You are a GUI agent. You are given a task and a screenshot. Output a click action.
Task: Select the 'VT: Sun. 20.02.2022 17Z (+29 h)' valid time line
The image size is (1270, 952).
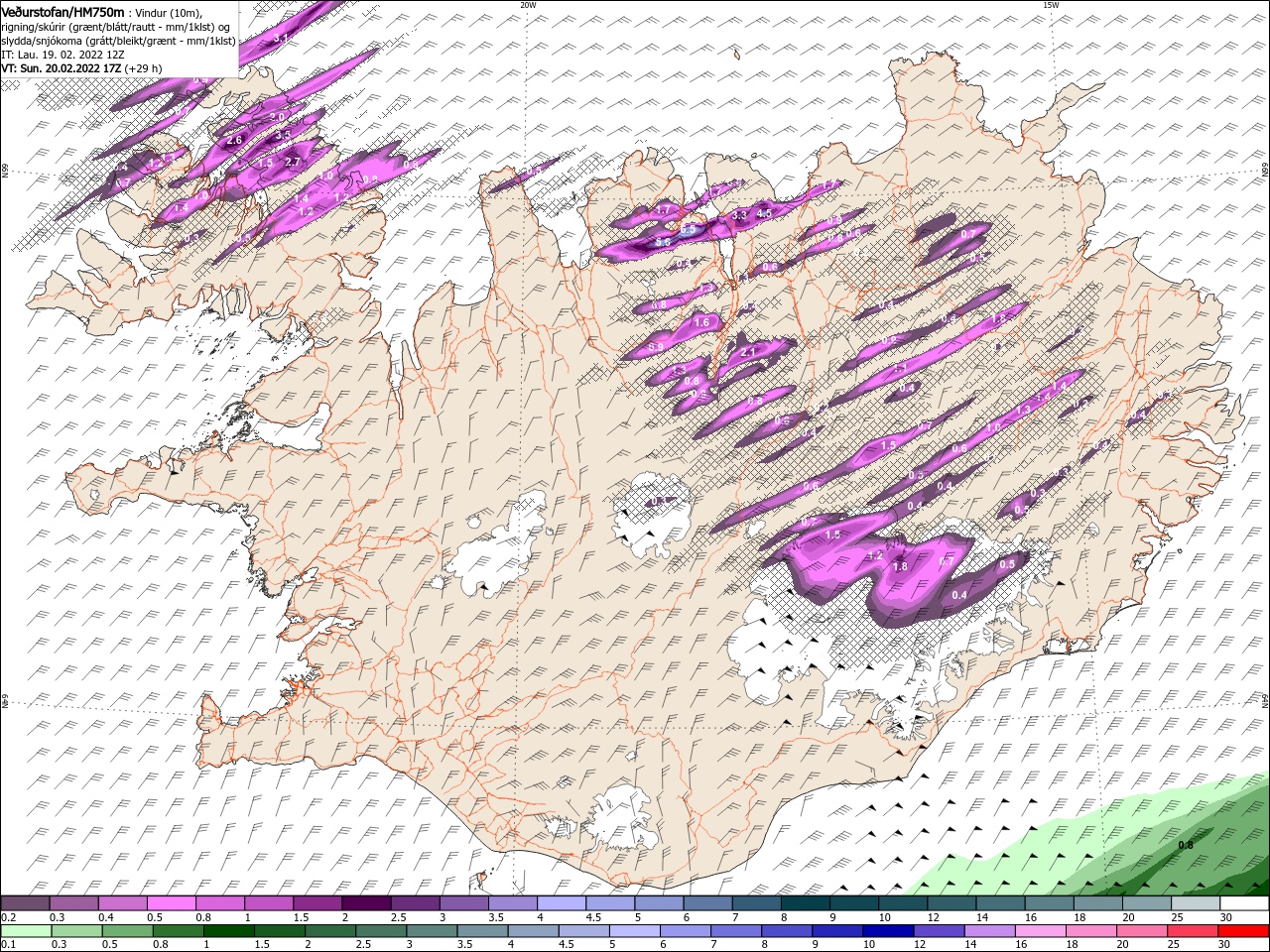81,68
